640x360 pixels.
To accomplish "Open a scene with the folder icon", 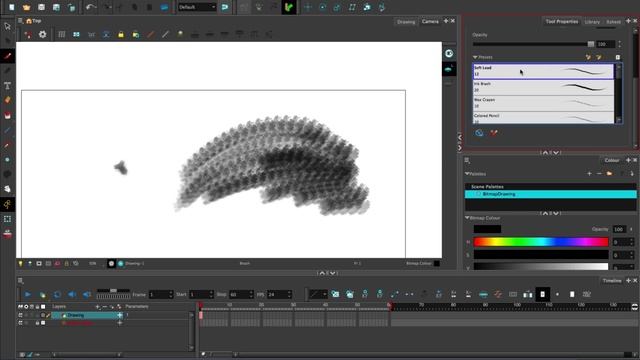I will coord(27,7).
